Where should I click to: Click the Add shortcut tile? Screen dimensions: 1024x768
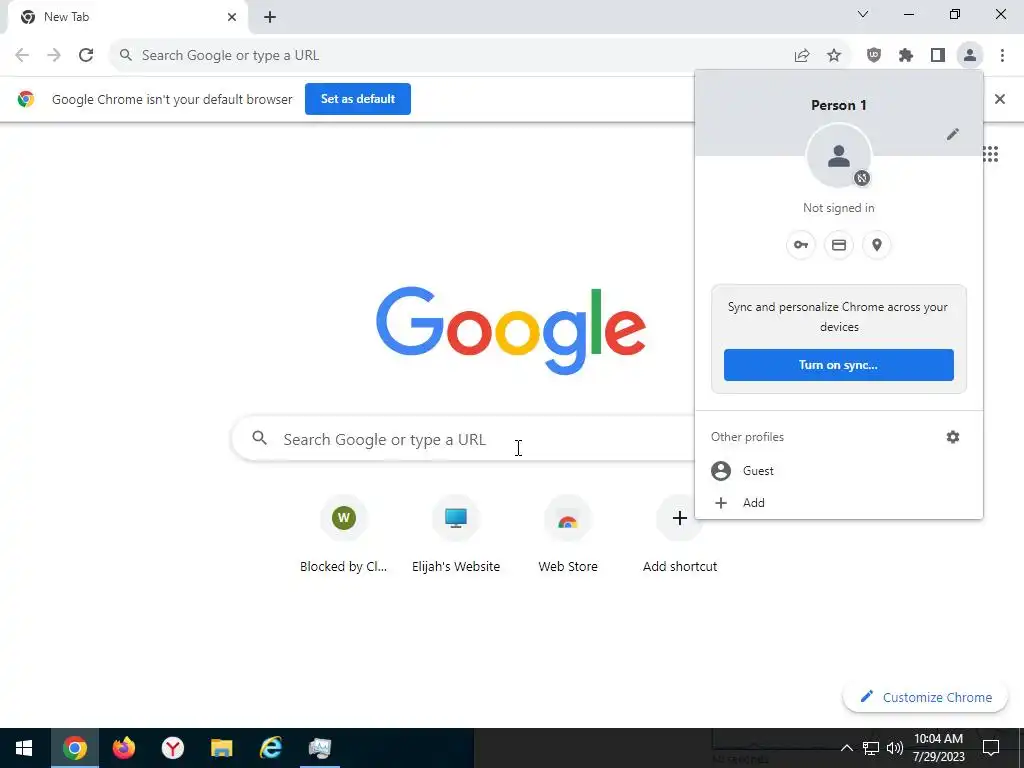680,534
